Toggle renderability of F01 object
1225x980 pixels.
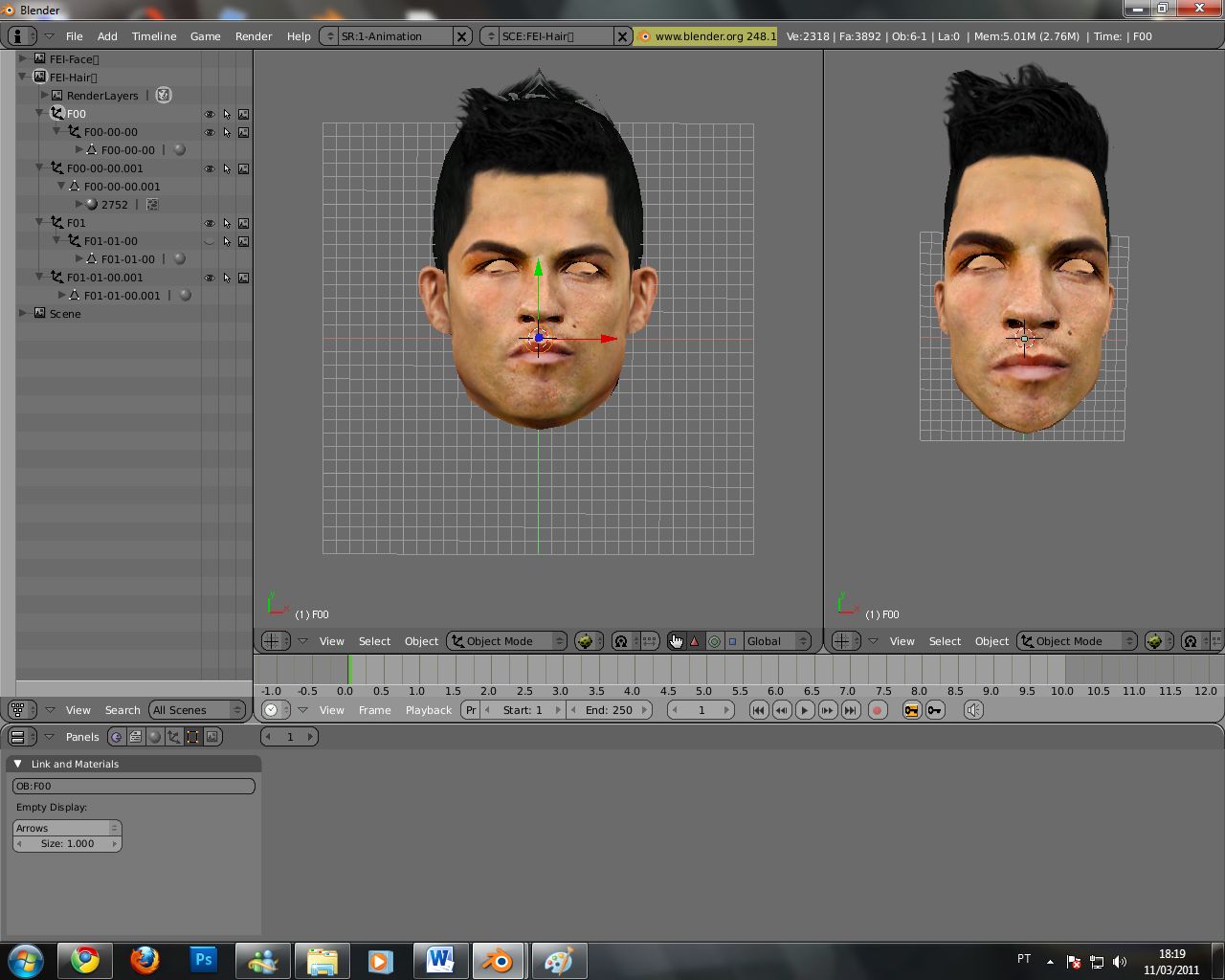[244, 223]
